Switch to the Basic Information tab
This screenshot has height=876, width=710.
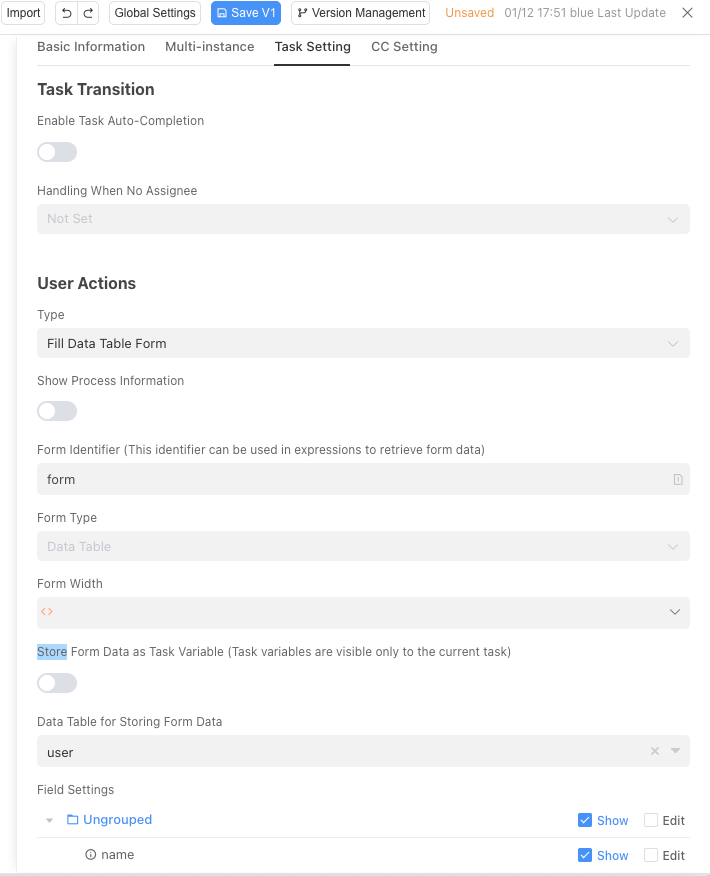tap(91, 47)
